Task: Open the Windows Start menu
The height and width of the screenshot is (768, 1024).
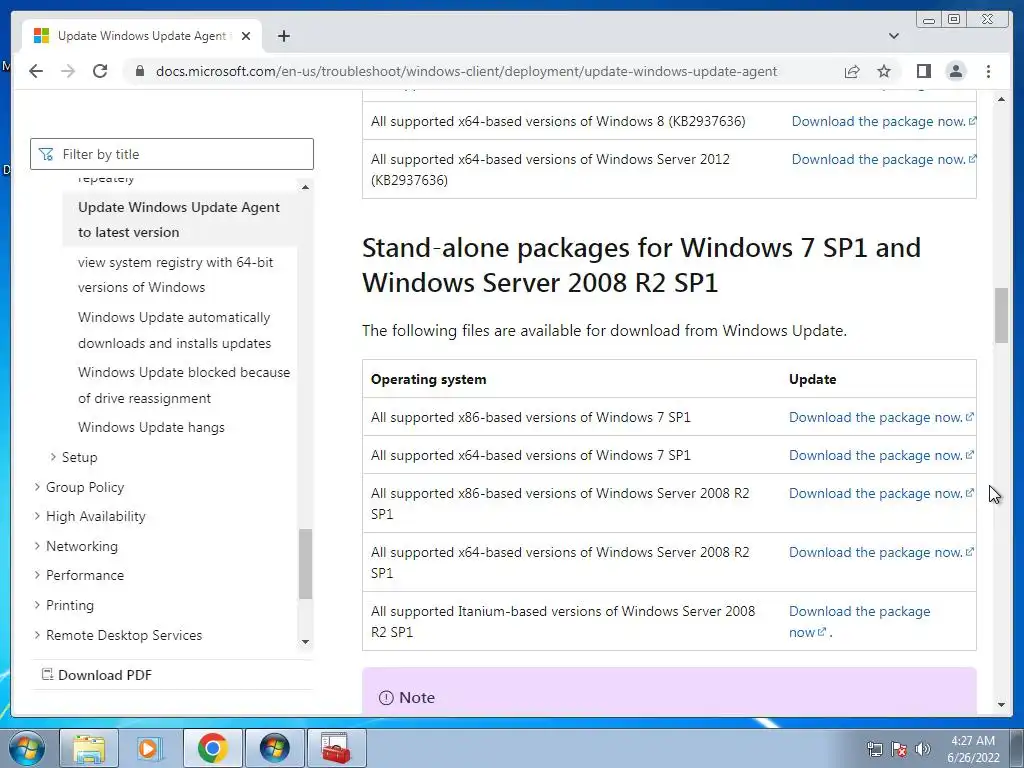Action: click(27, 748)
